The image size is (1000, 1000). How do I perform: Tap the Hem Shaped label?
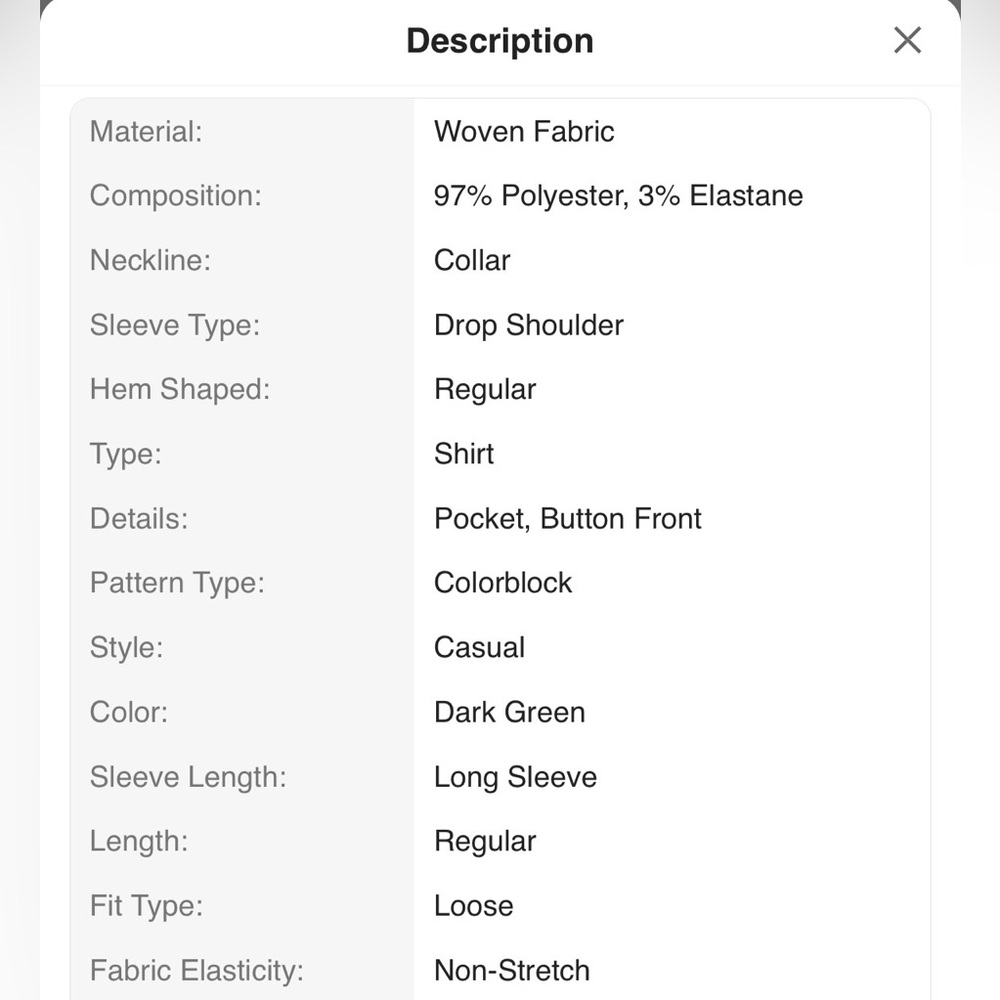180,390
